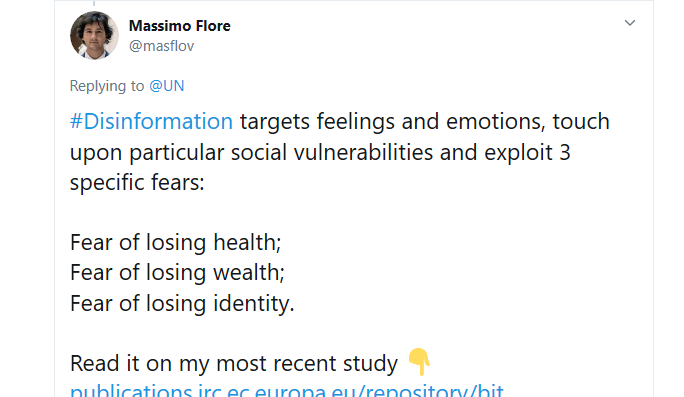The image size is (684, 397).
Task: Select the 'Fear of losing wealth;' line
Action: click(x=177, y=273)
